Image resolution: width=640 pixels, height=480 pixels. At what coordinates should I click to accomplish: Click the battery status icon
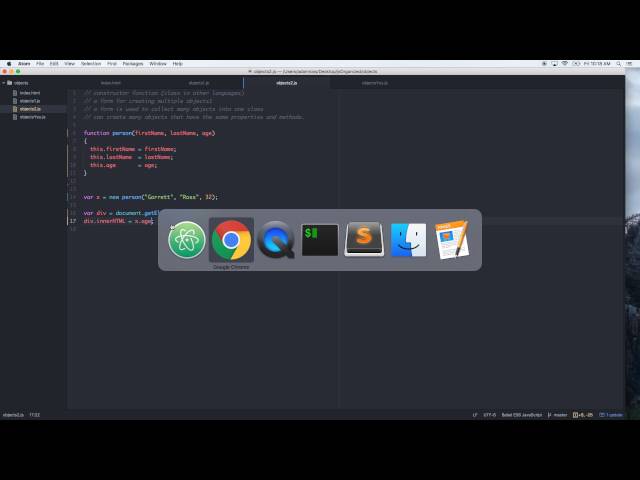coord(576,64)
